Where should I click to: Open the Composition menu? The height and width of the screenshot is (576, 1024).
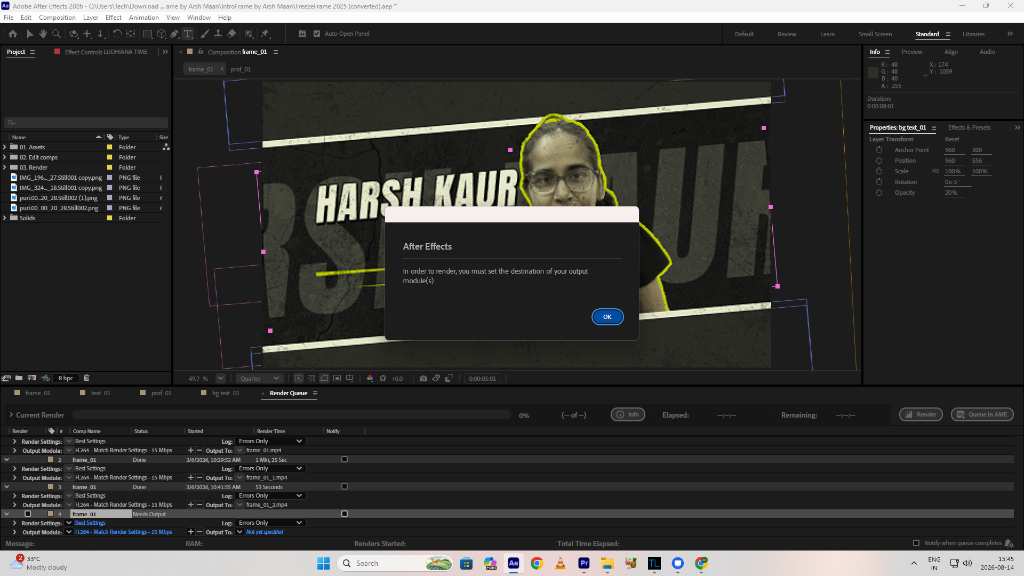(x=57, y=18)
